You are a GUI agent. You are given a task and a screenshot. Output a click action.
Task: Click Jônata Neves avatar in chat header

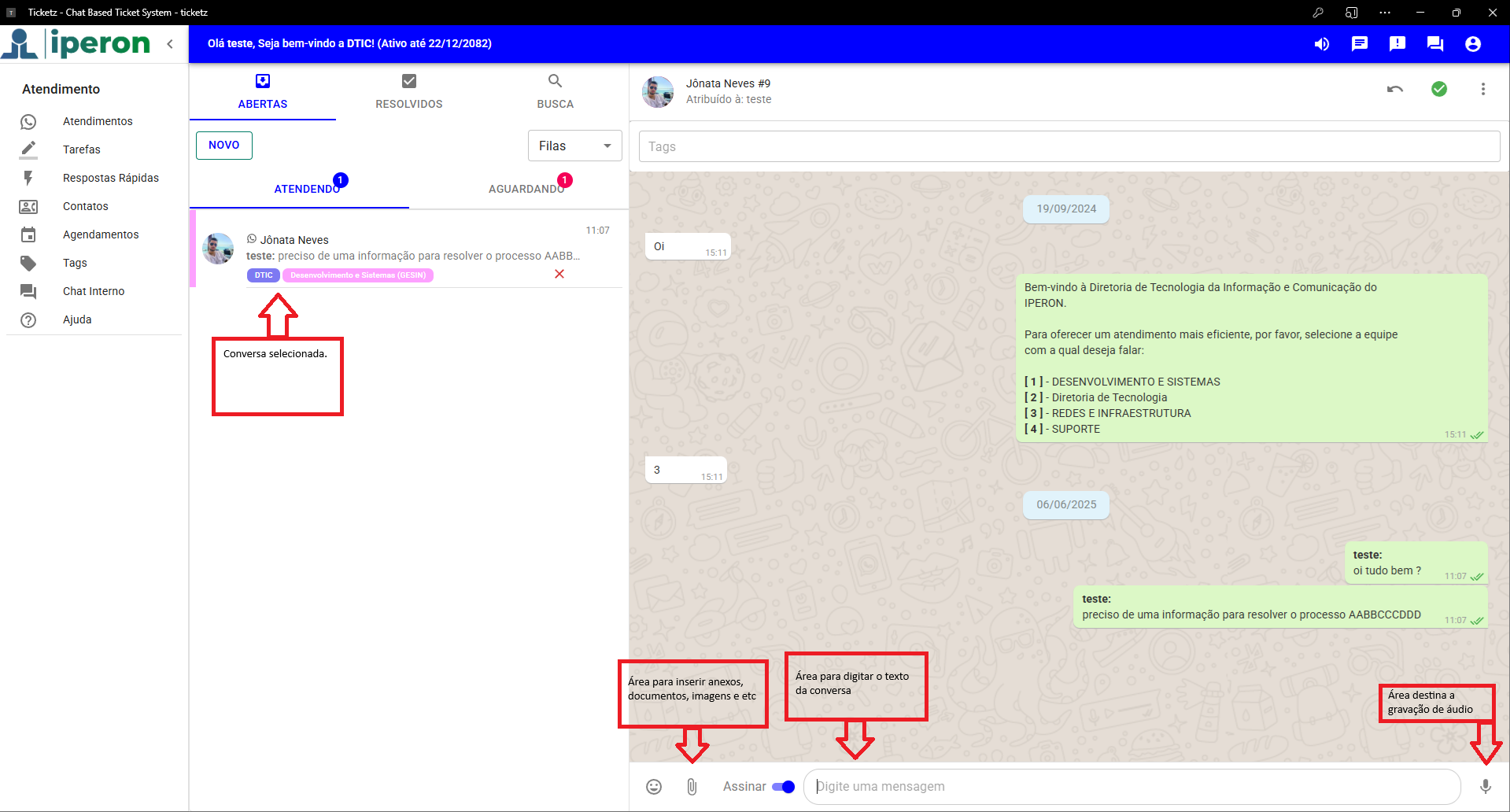click(658, 92)
